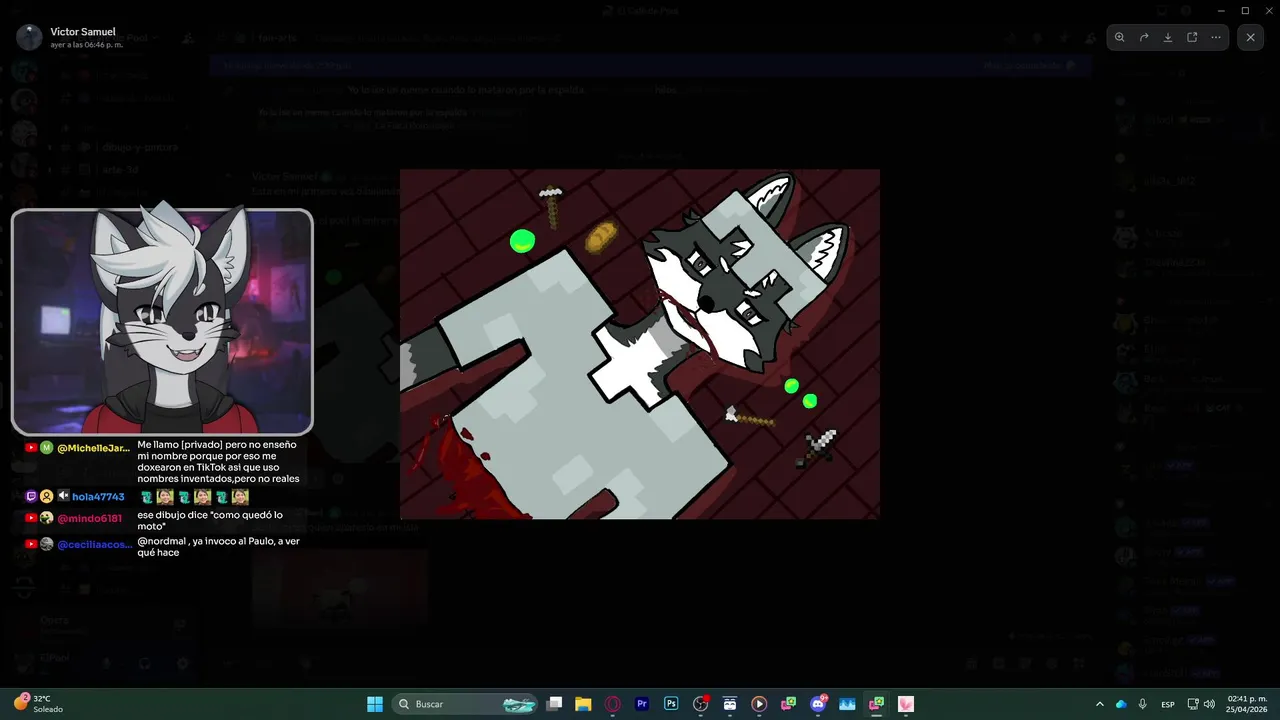Download the image with the save icon
Viewport: 1280px width, 720px height.
1168,37
